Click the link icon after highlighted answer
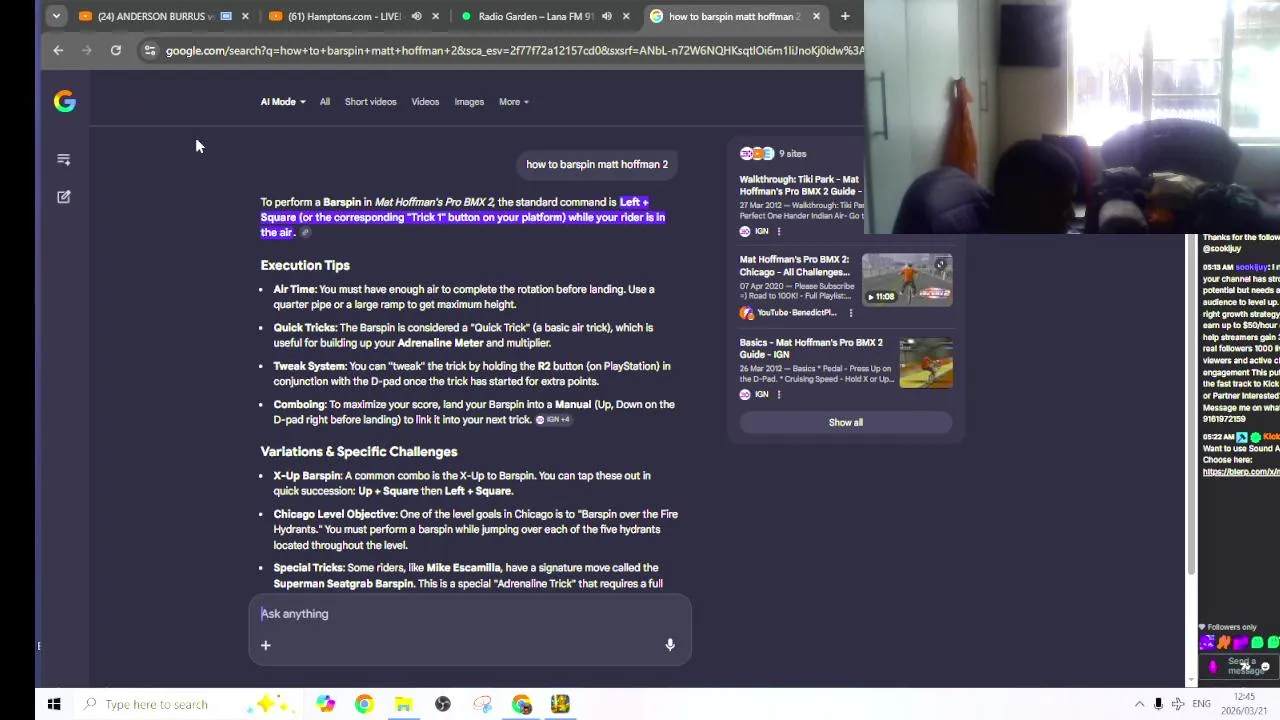The height and width of the screenshot is (720, 1280). (306, 233)
